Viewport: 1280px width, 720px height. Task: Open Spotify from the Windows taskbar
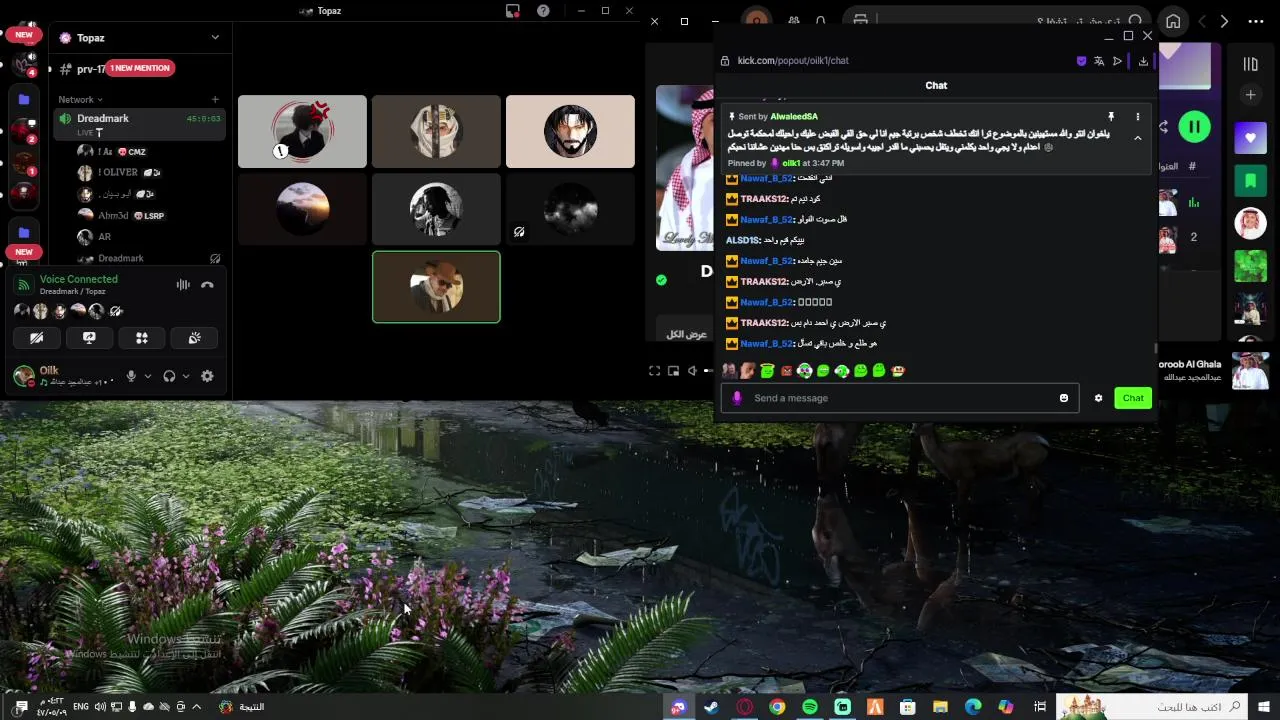coord(810,707)
